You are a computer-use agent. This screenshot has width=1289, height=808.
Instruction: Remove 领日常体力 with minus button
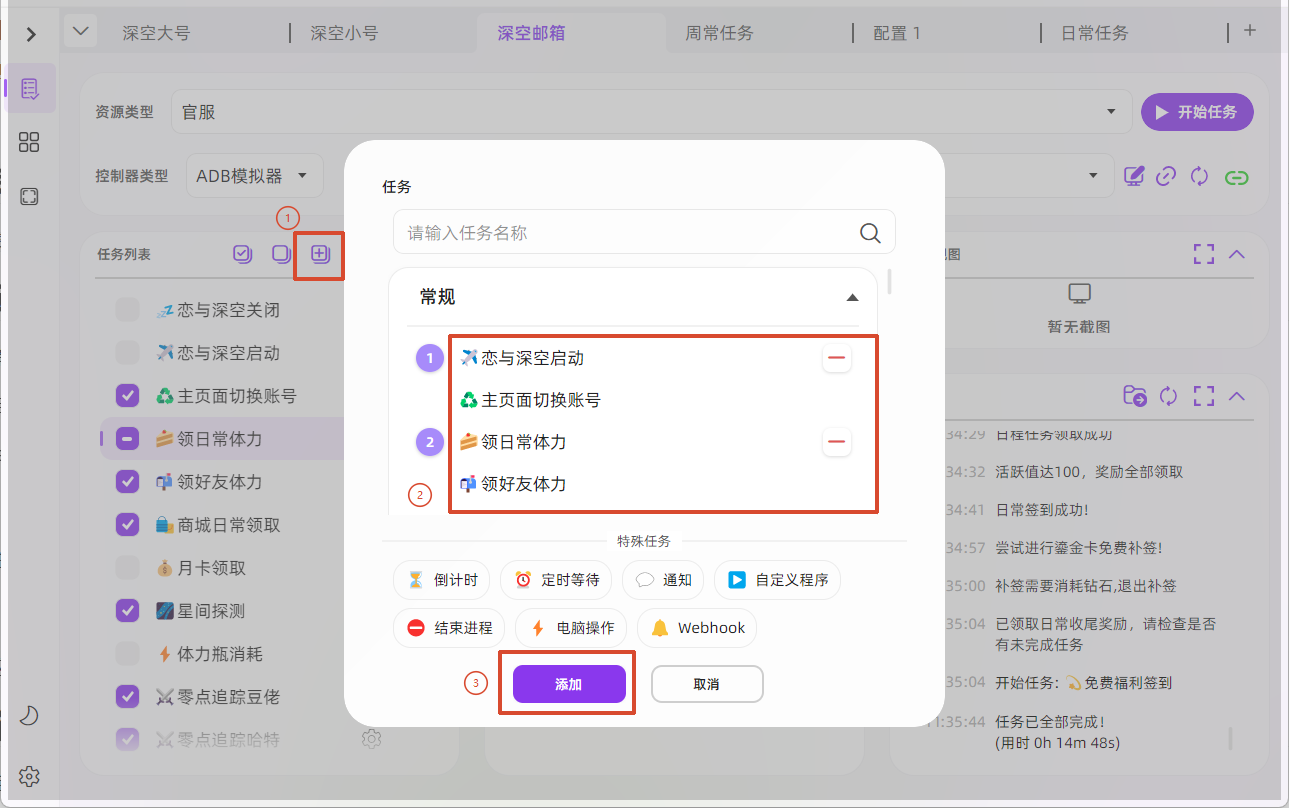(x=837, y=442)
